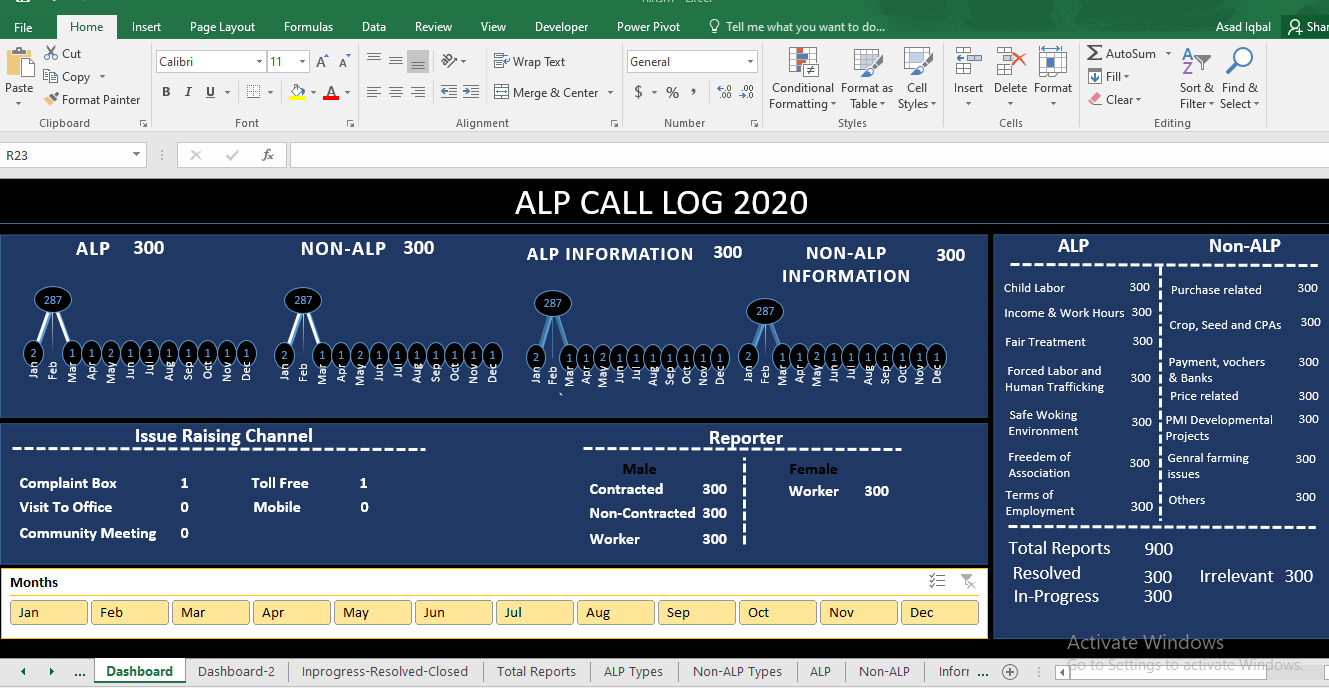Expand the Name Box dropdown arrow
The width and height of the screenshot is (1329, 688).
(x=137, y=155)
